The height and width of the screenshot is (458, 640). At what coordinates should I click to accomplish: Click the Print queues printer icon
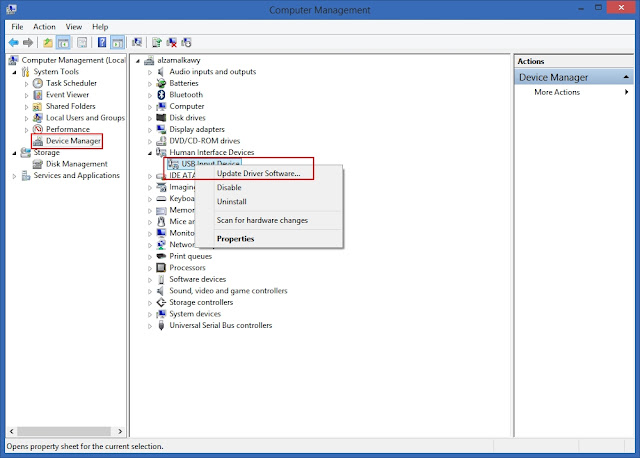point(161,256)
